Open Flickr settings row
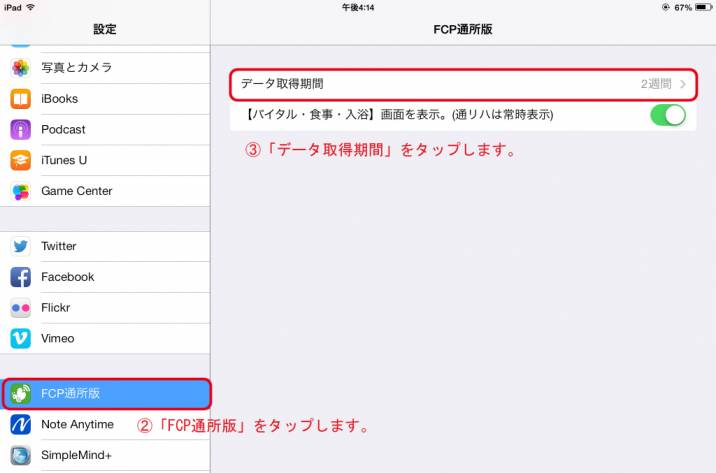 (x=105, y=308)
